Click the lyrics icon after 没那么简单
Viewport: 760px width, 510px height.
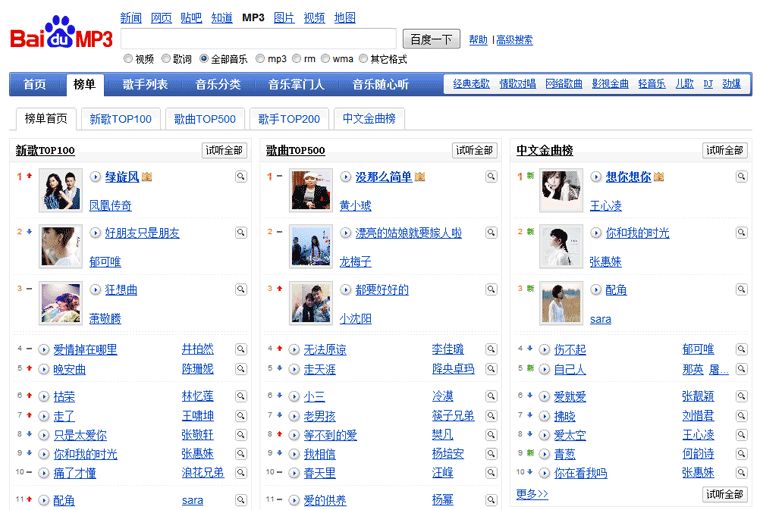tap(420, 177)
